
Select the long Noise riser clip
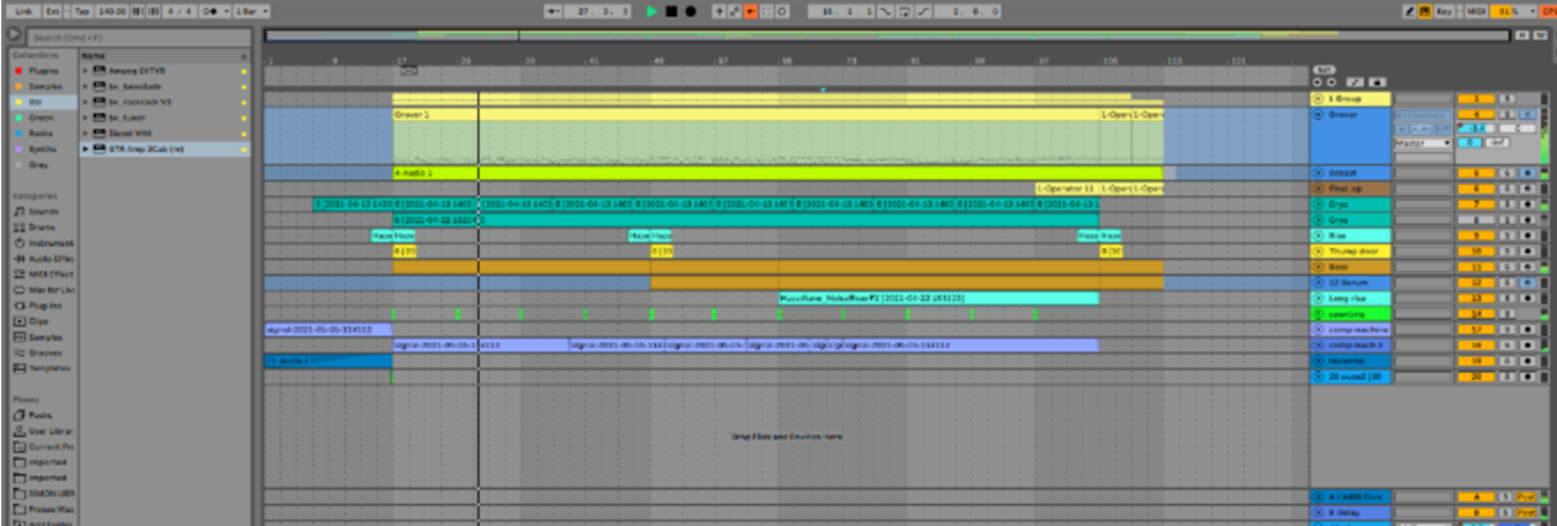tap(938, 298)
